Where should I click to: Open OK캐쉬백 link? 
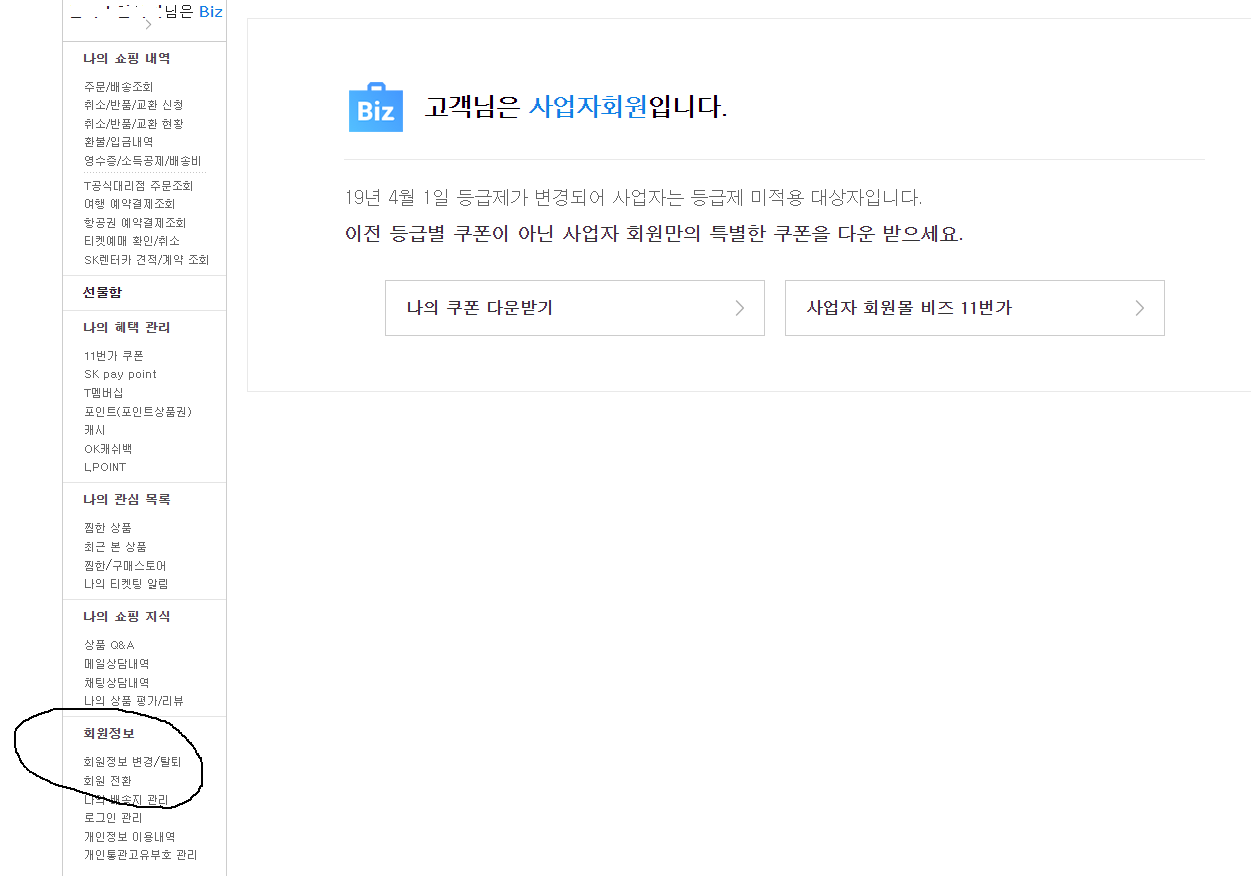108,449
